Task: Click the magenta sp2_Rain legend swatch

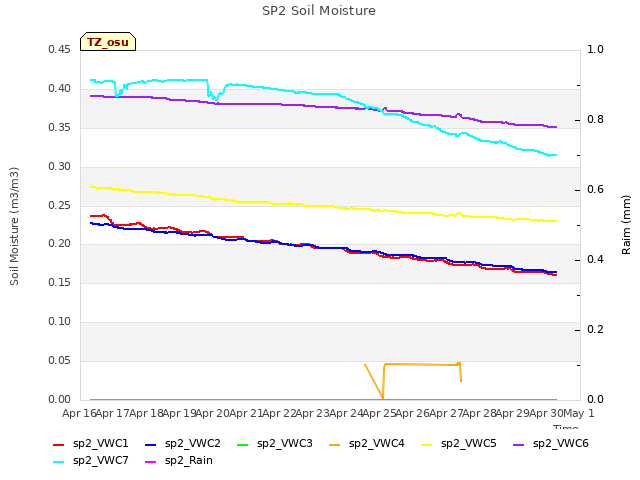Action: click(151, 462)
